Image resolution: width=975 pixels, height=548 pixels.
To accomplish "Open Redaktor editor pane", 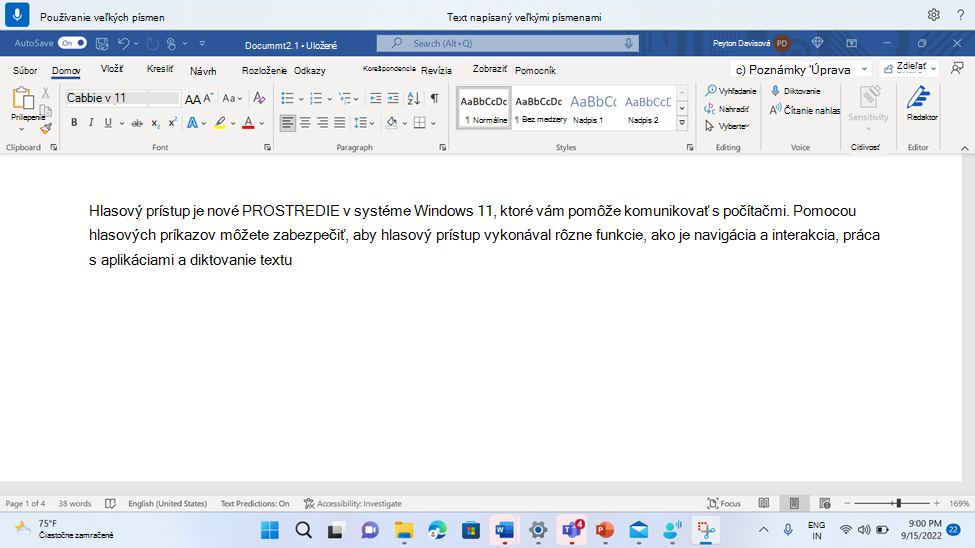I will click(922, 103).
